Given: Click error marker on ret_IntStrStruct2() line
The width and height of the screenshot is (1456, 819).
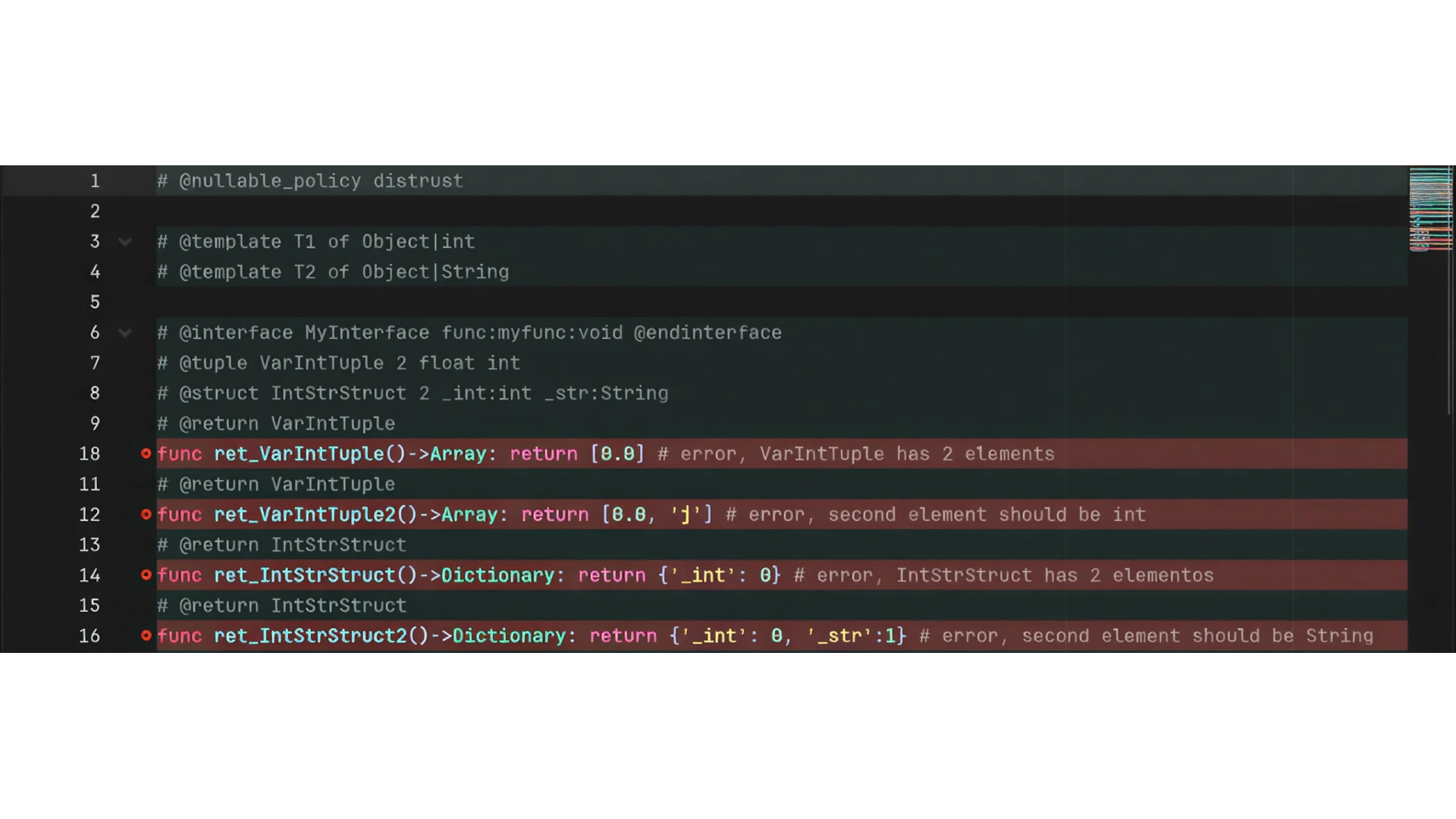Looking at the screenshot, I should coord(146,635).
